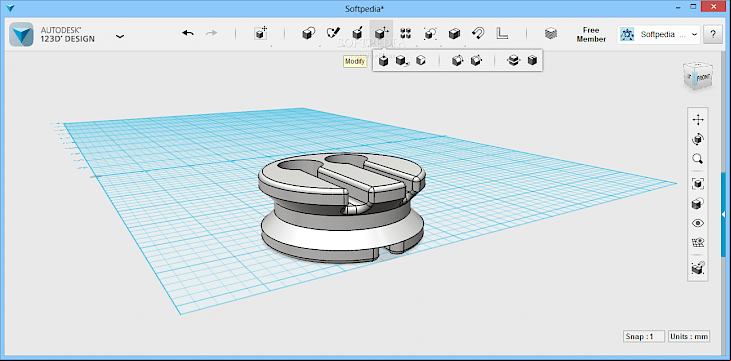731x361 pixels.
Task: Click the view cube's Front face
Action: tap(703, 79)
